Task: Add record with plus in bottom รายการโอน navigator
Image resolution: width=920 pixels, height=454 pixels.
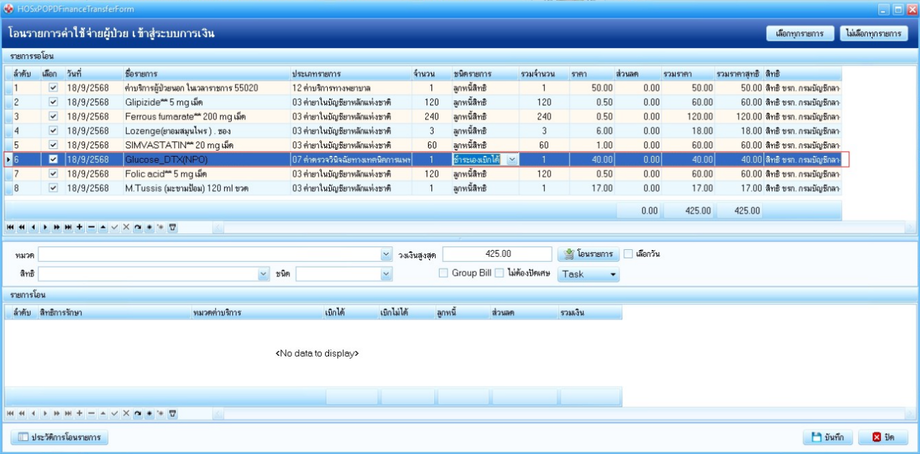Action: point(79,413)
